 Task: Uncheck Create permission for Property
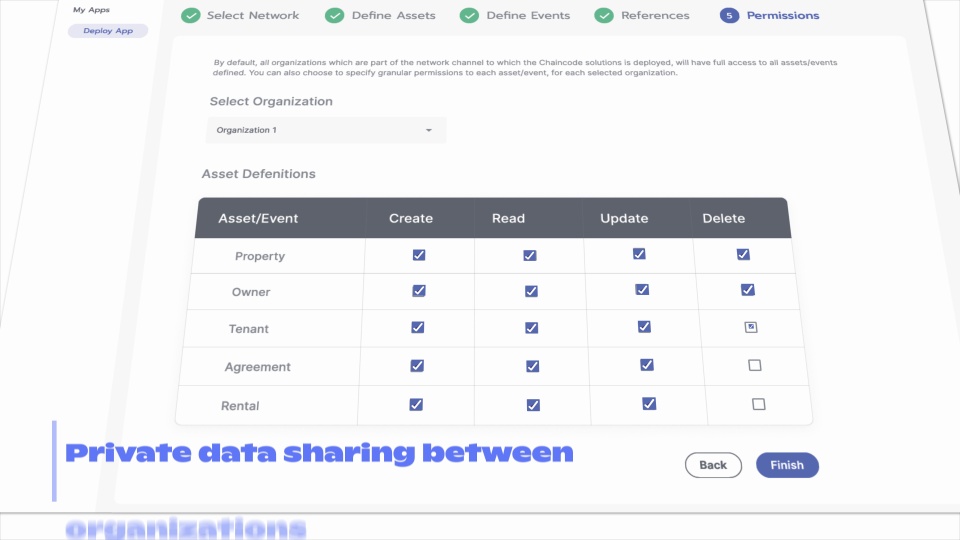[419, 255]
